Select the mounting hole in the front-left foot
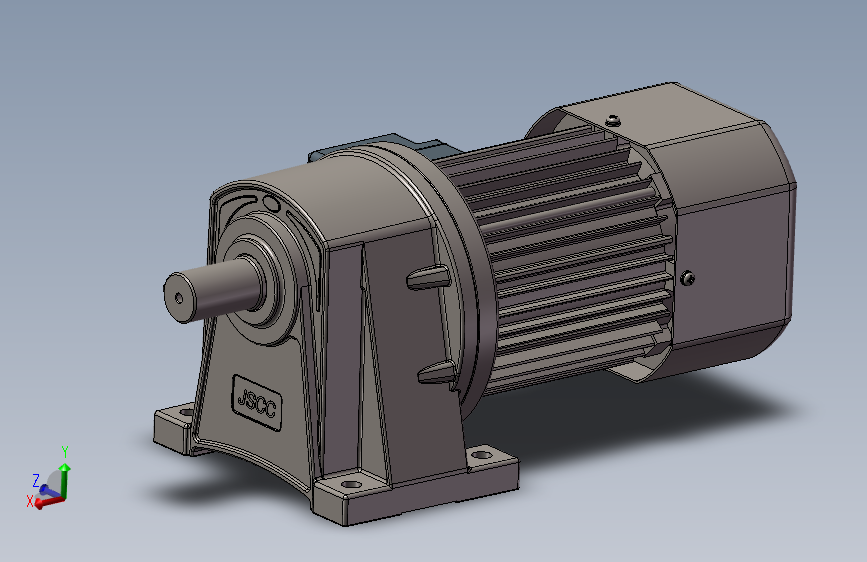The height and width of the screenshot is (562, 867). 185,412
